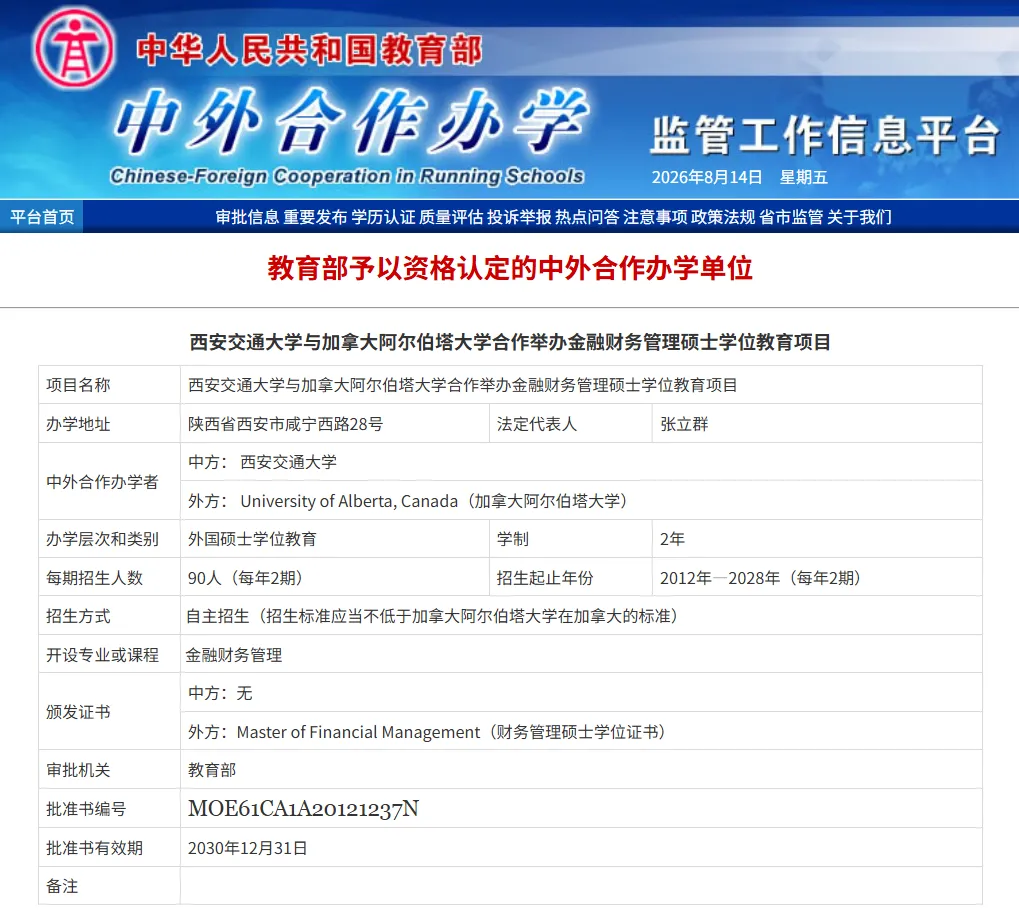Click the 招生起止年份 label cell
Image resolution: width=1019 pixels, height=915 pixels.
(x=571, y=577)
